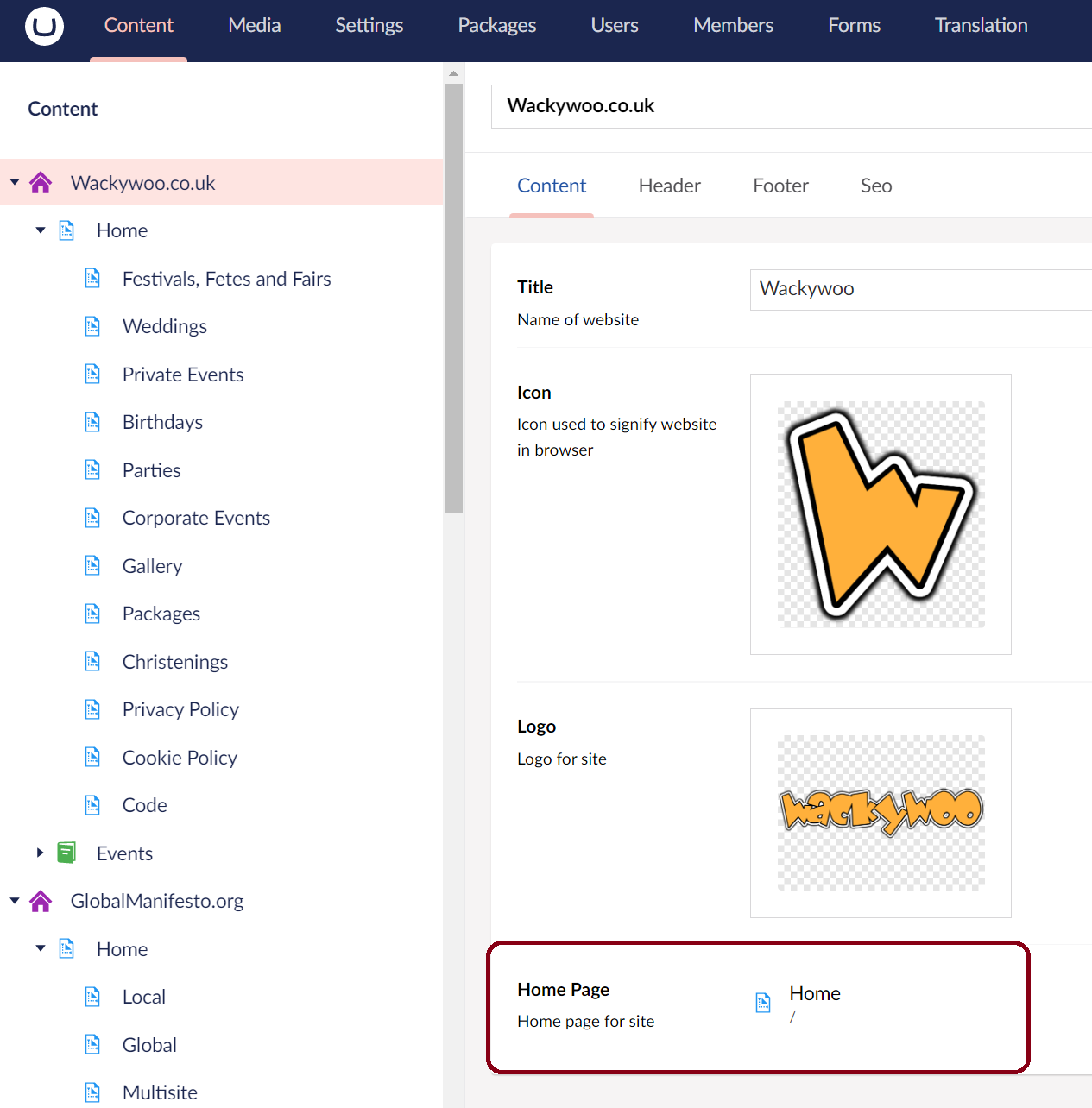
Task: Open the Parties page
Action: click(x=152, y=470)
